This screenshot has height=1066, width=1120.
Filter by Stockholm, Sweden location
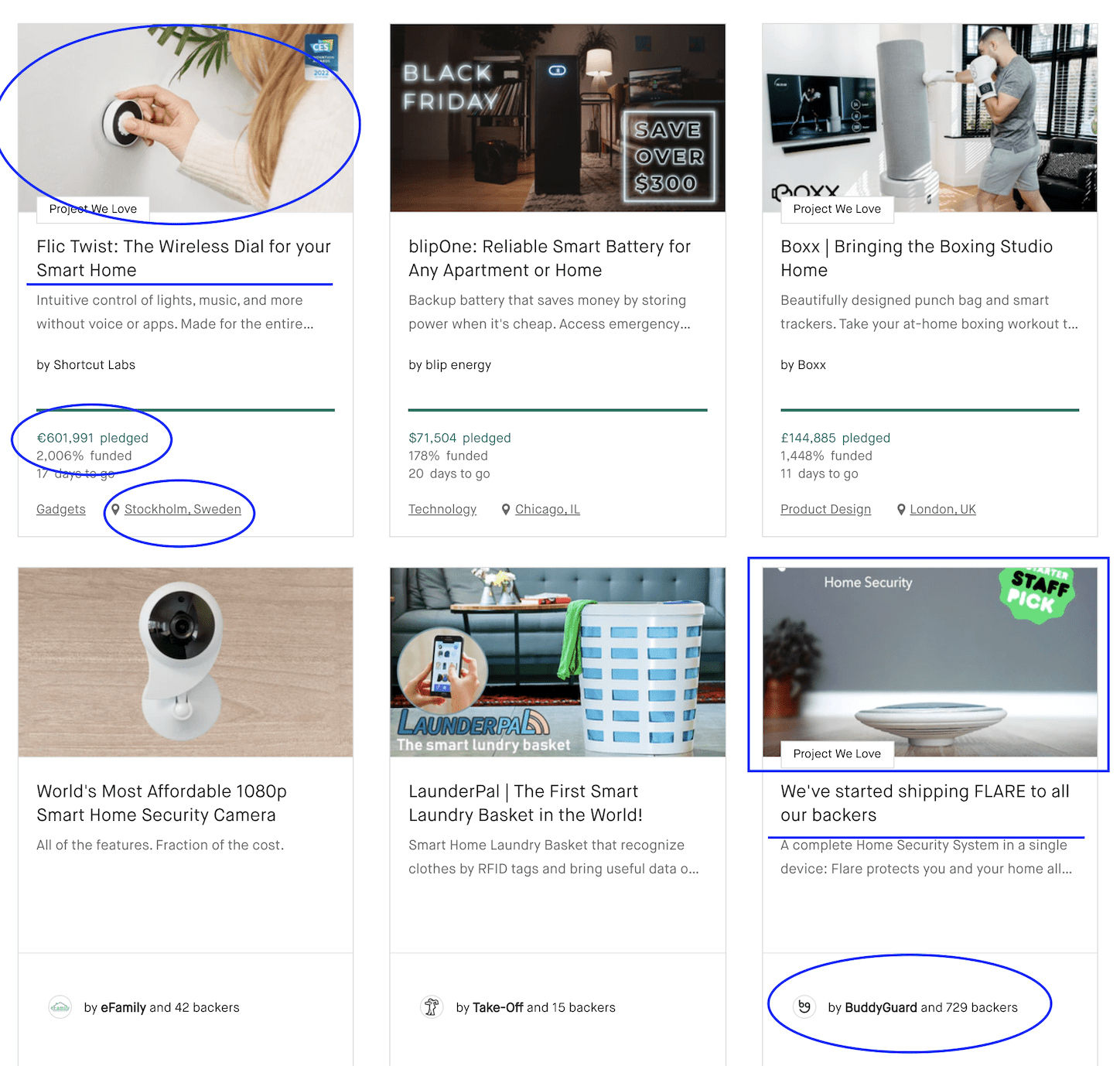click(183, 509)
